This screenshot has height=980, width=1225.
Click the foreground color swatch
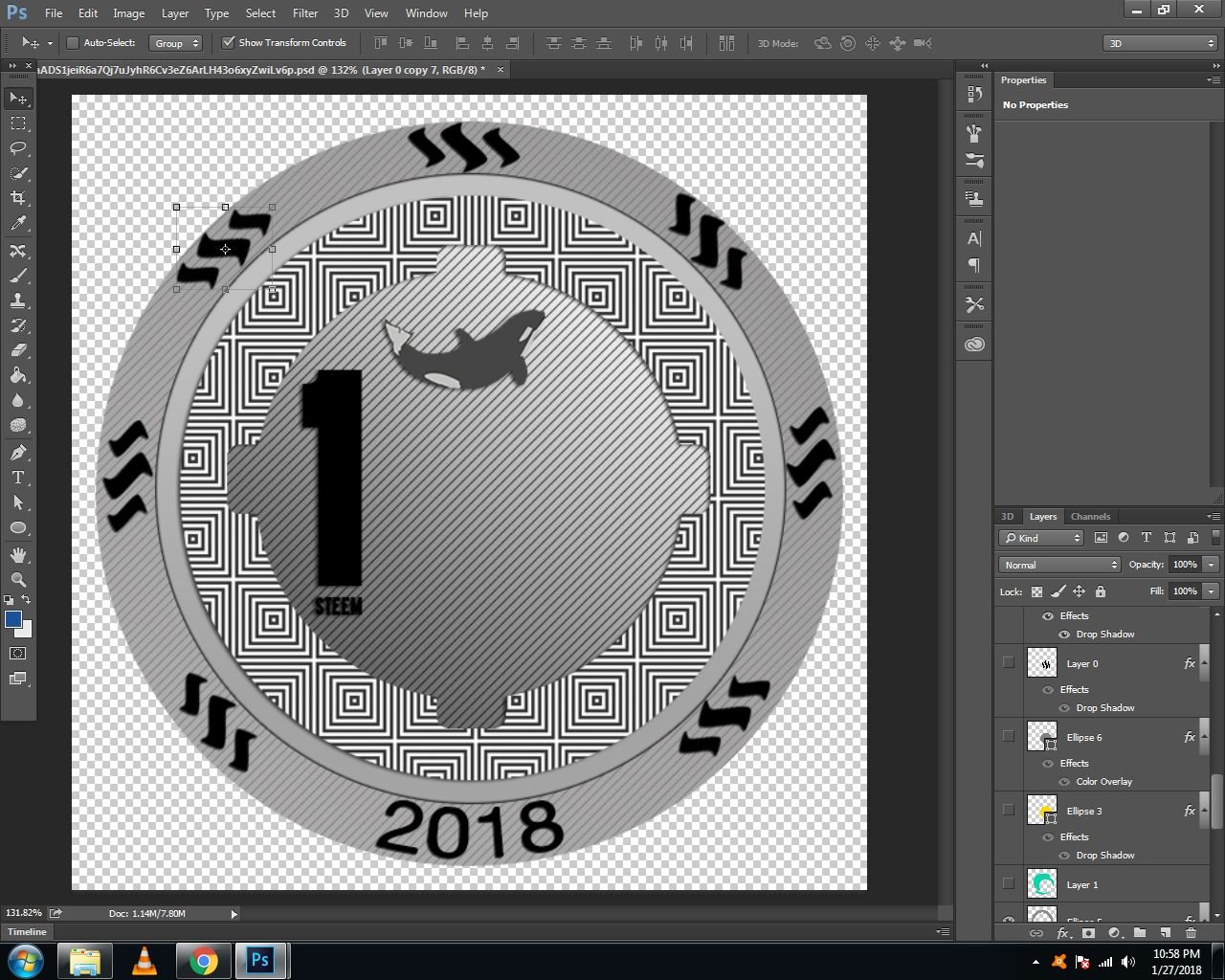[x=12, y=619]
